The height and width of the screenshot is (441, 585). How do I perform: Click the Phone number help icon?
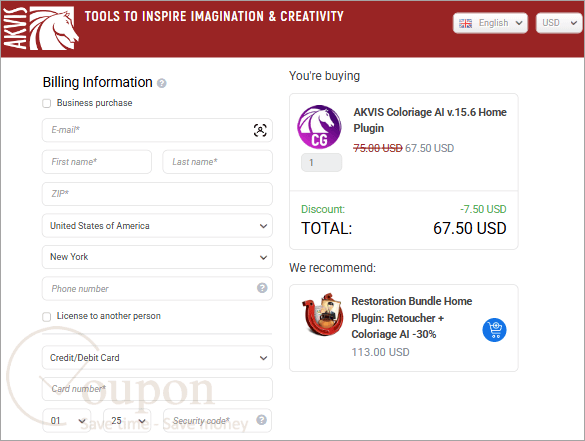pos(262,288)
